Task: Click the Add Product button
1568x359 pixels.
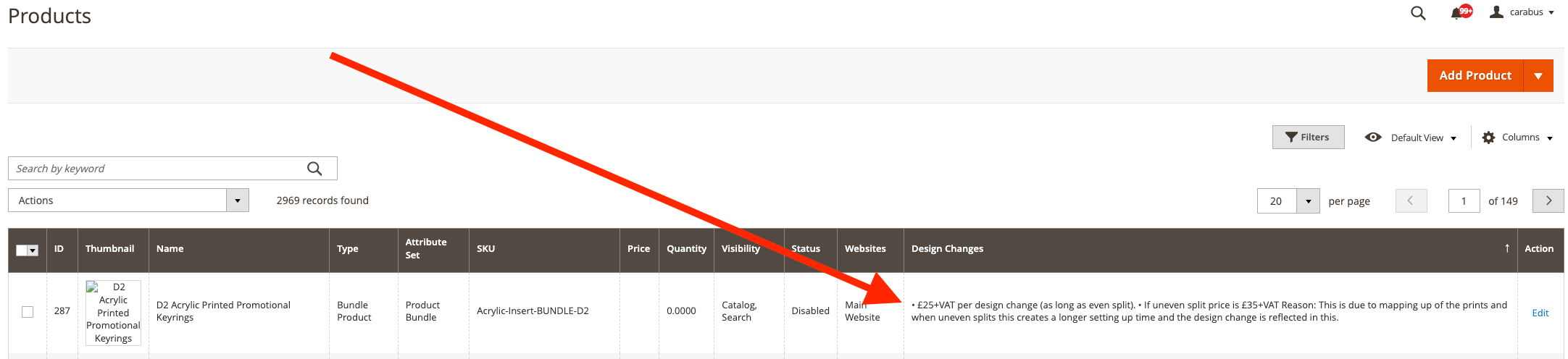Action: pos(1475,76)
